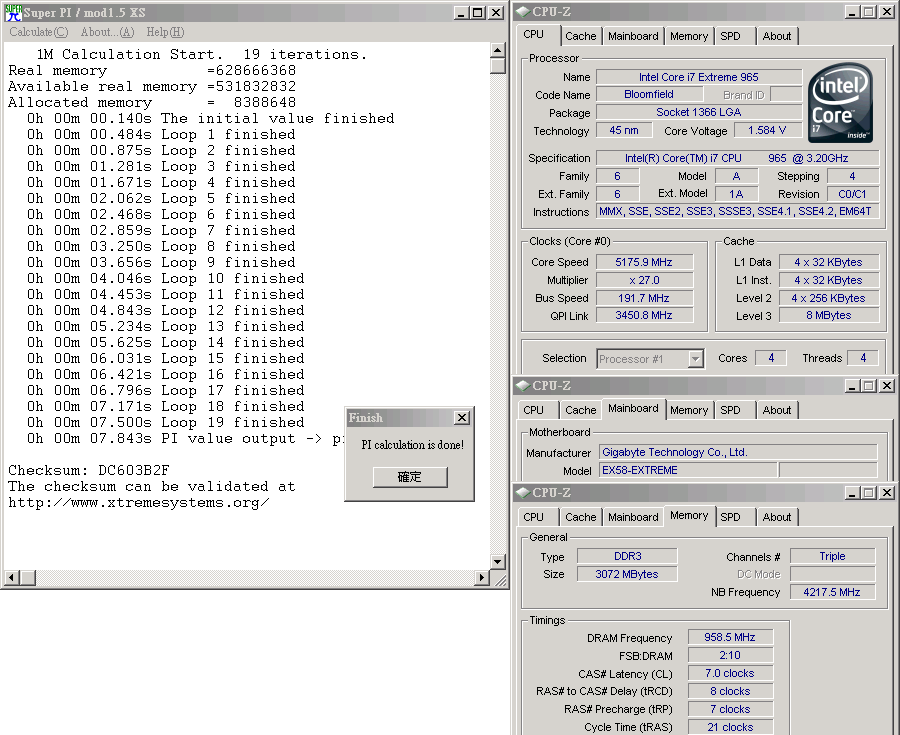The width and height of the screenshot is (900, 735).
Task: Open the Help menu in Super PI
Action: pos(165,32)
